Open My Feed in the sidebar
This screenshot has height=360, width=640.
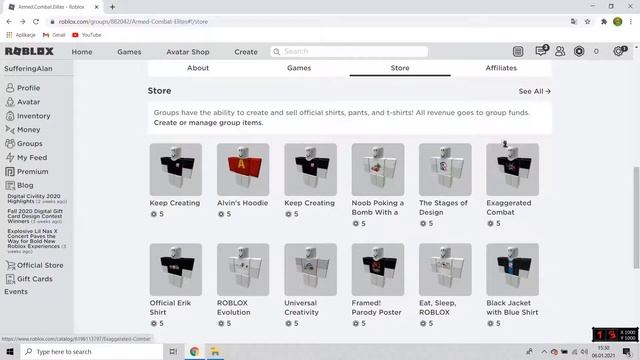tap(27, 158)
